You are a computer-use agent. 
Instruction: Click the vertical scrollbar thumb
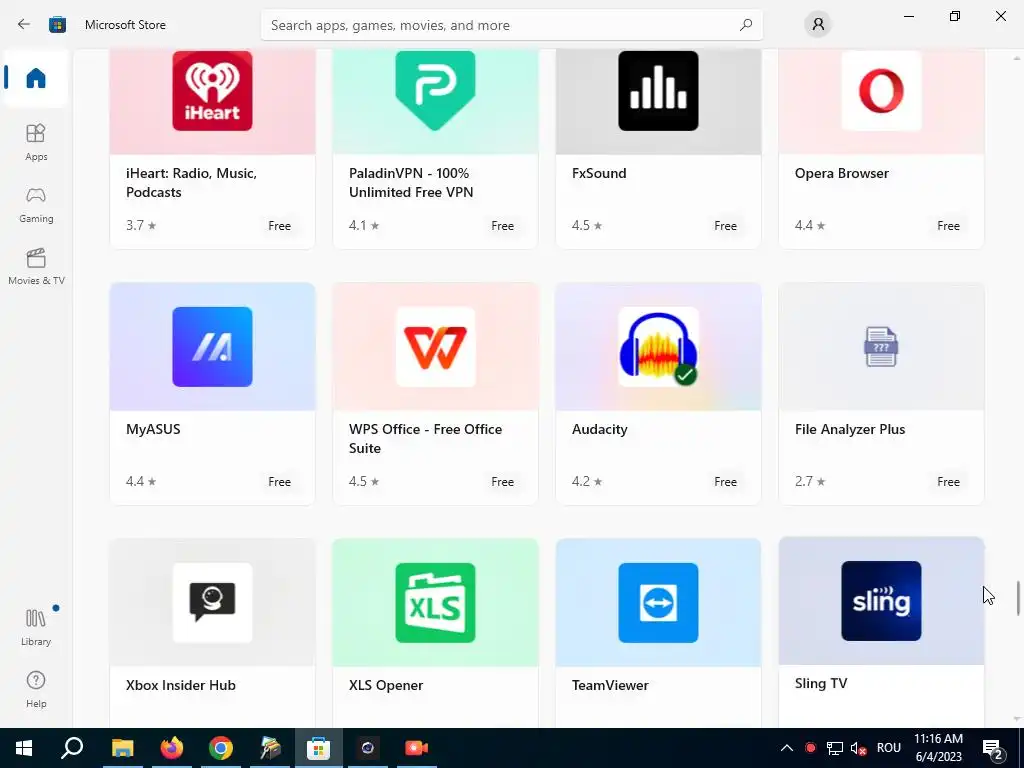click(1017, 598)
